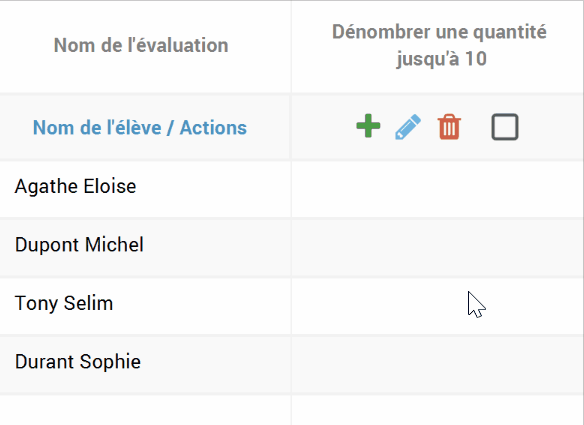Tick the checkbox beside the trash icon

coord(505,127)
